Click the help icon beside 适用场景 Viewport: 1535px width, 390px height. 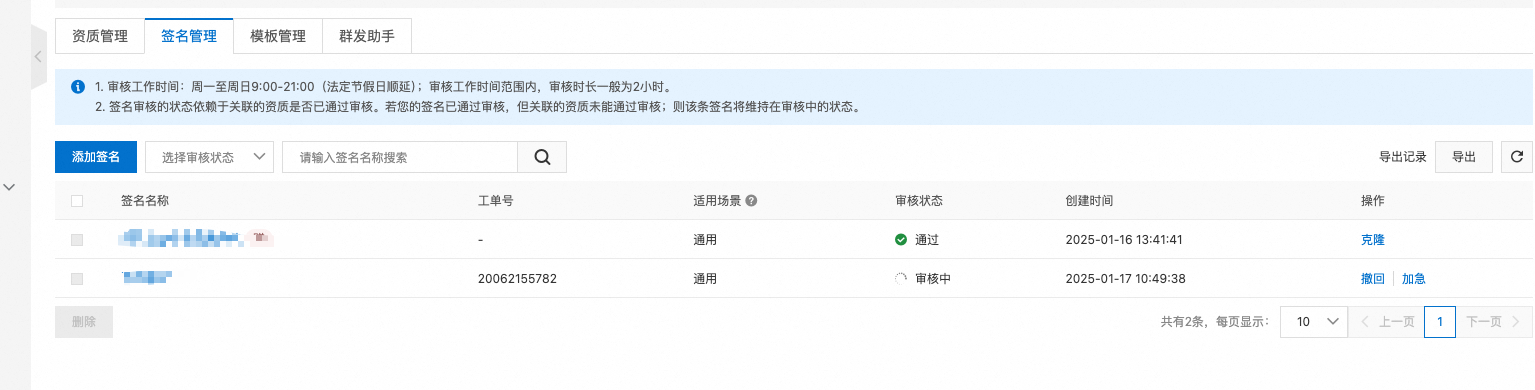pos(751,200)
